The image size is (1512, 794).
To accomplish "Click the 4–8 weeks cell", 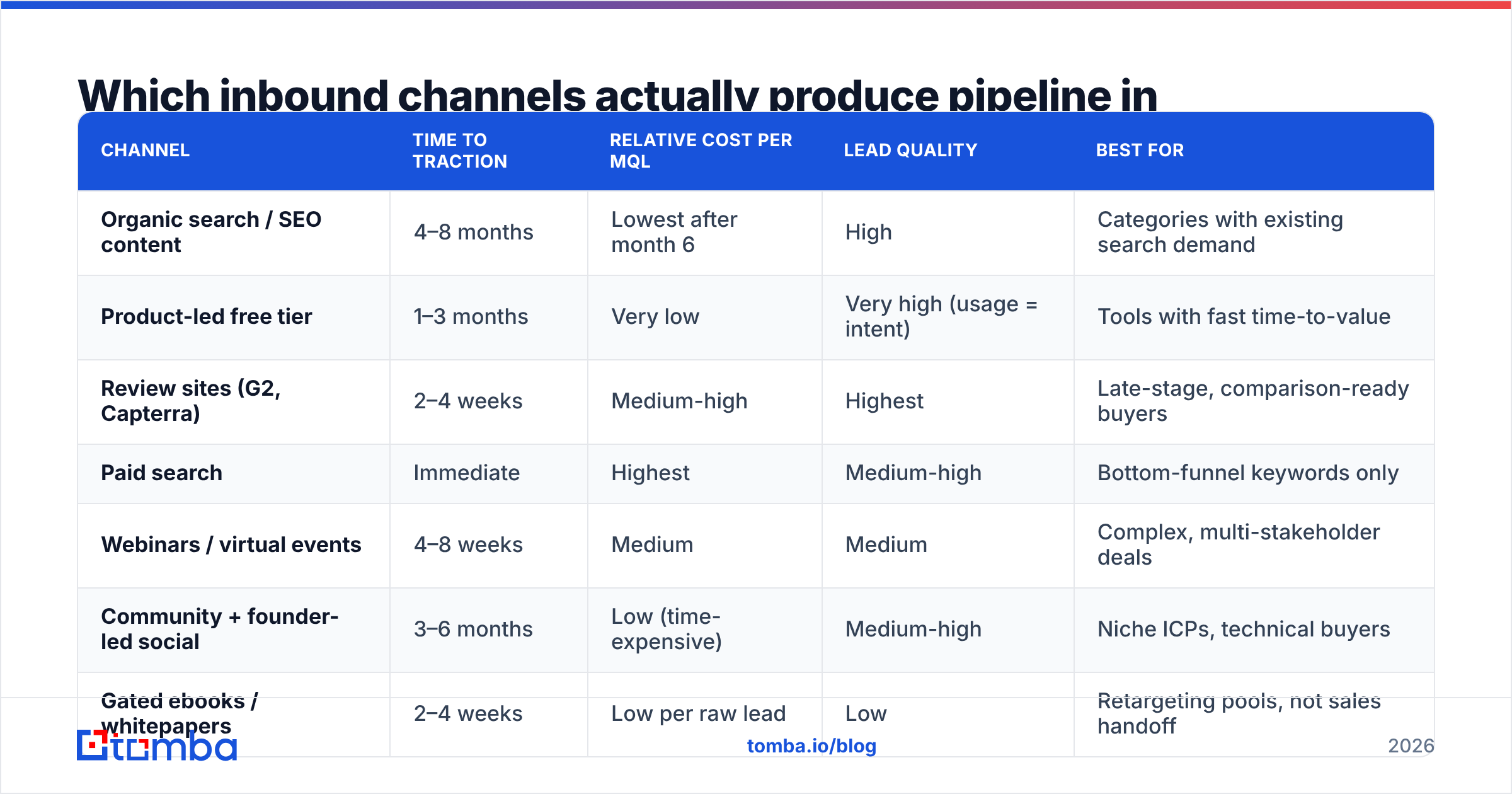I will 489,545.
